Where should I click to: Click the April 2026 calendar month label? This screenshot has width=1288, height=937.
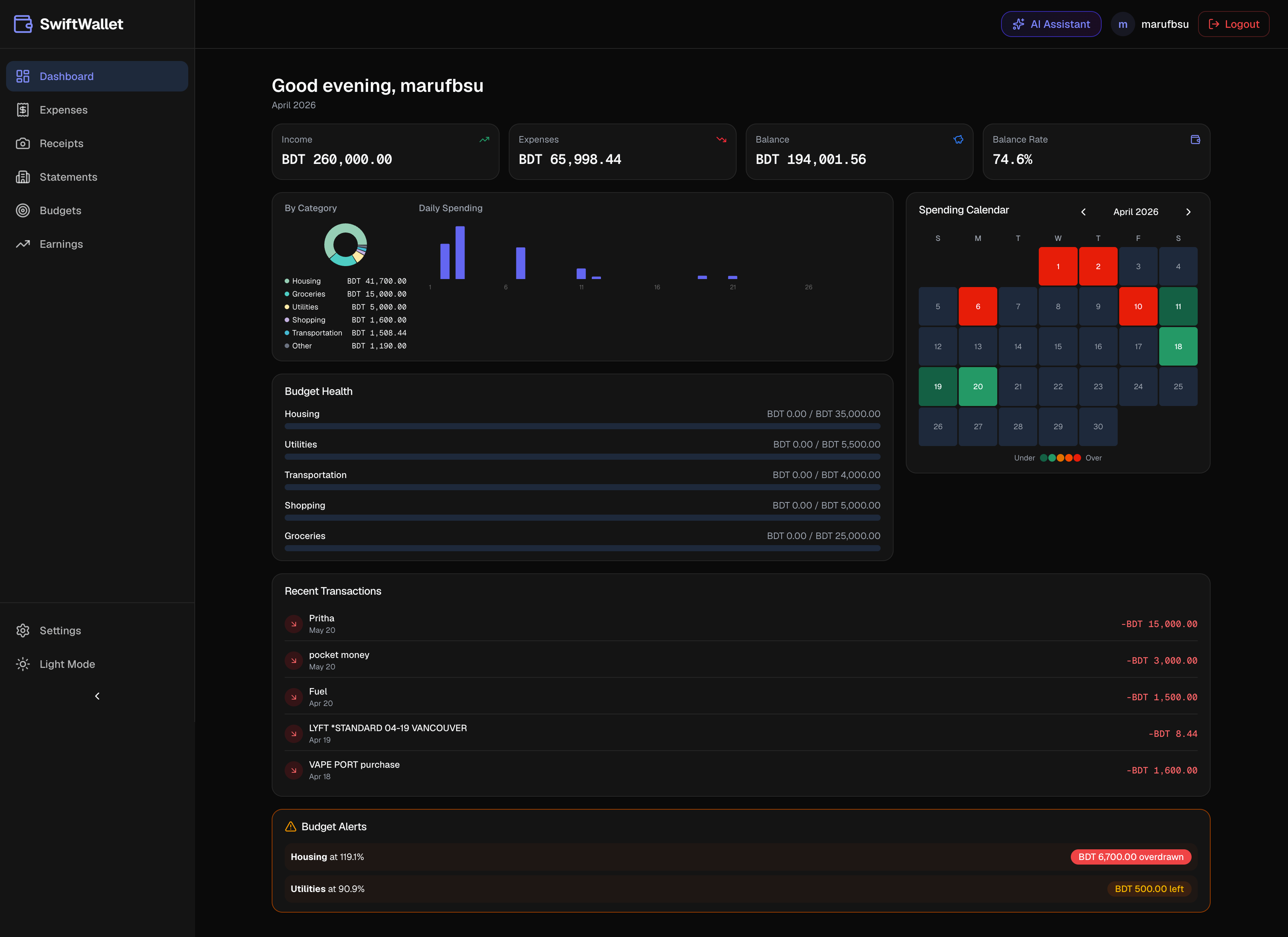coord(1135,212)
